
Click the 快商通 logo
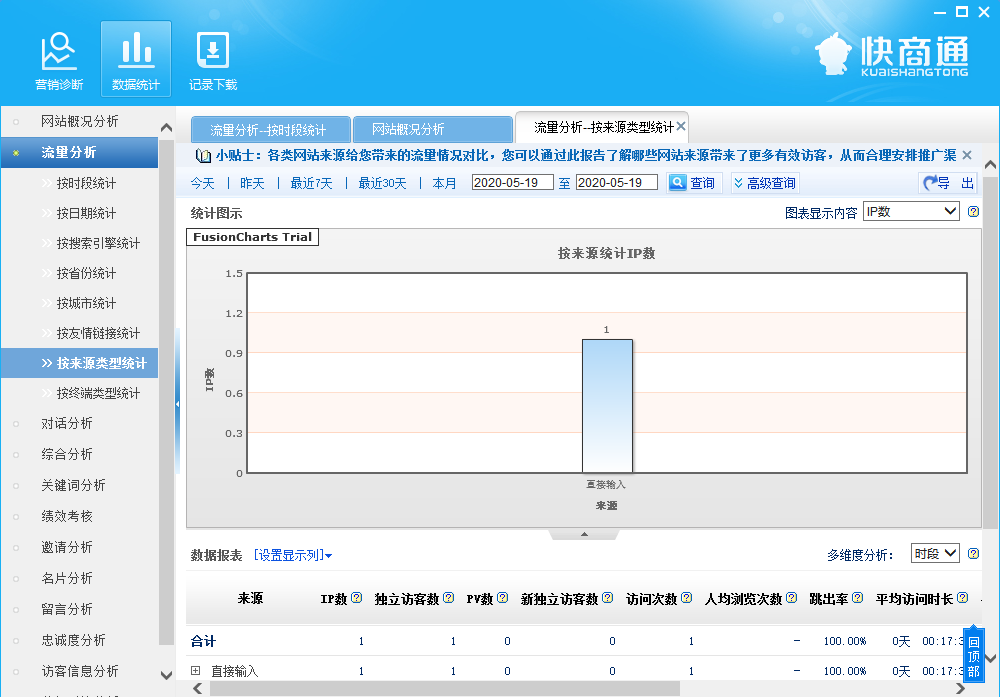pos(896,55)
